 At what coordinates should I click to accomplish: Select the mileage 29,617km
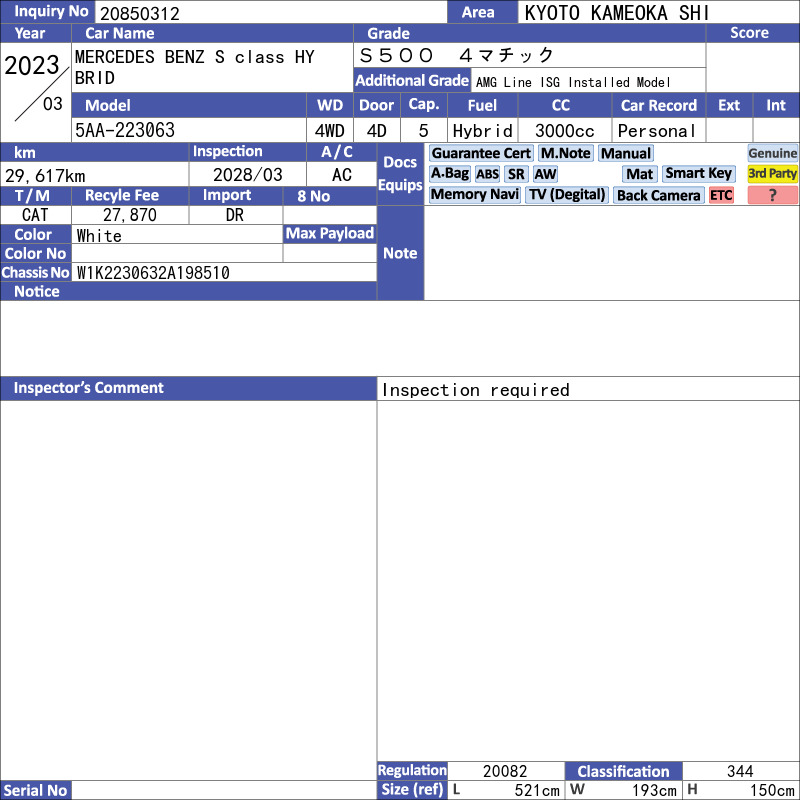point(45,176)
